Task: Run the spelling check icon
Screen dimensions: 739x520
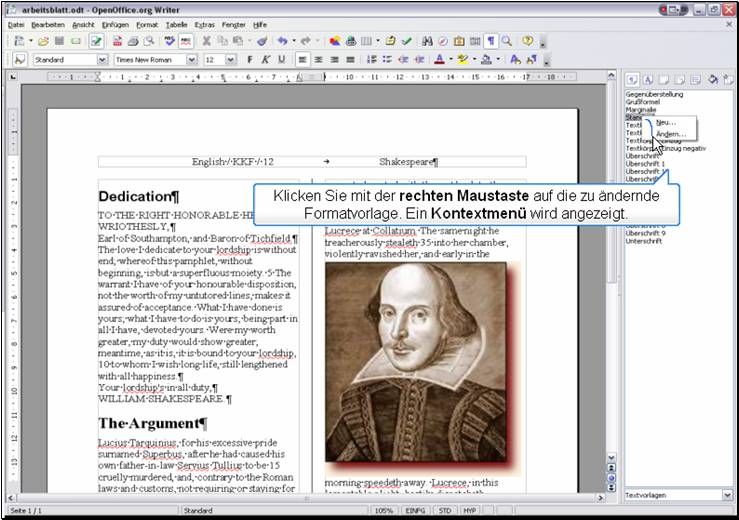Action: (x=169, y=42)
